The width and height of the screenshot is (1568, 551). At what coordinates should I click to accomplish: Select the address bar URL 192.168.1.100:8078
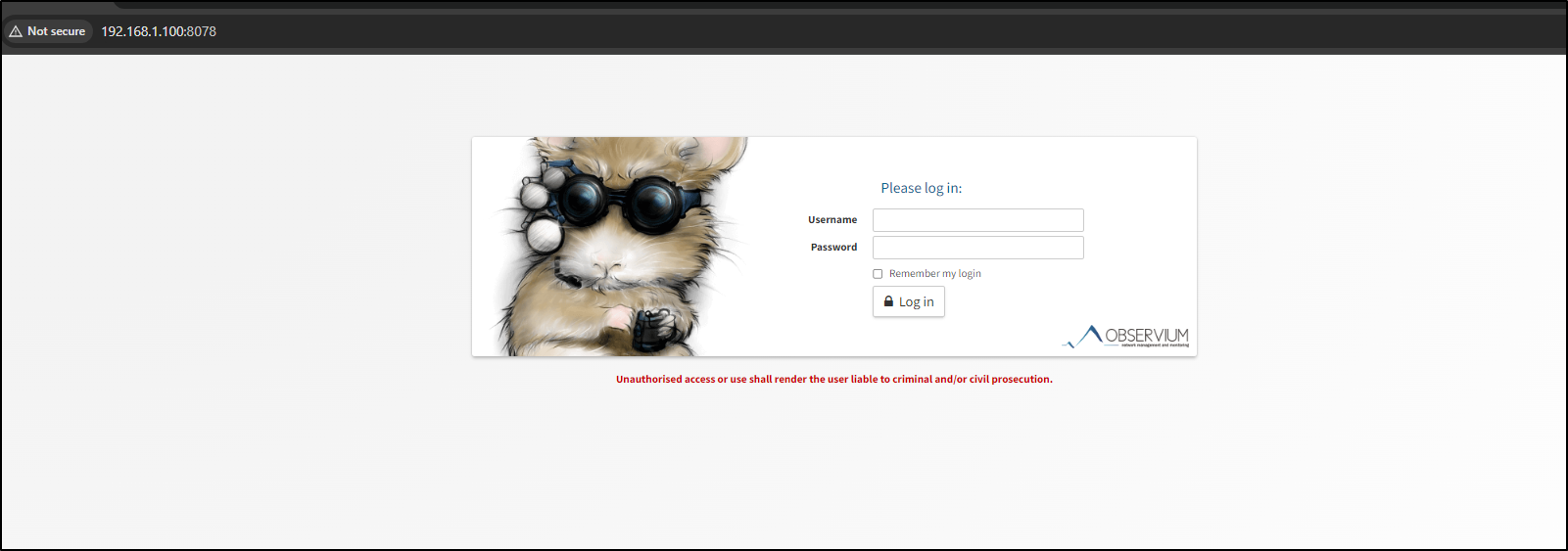(x=159, y=31)
